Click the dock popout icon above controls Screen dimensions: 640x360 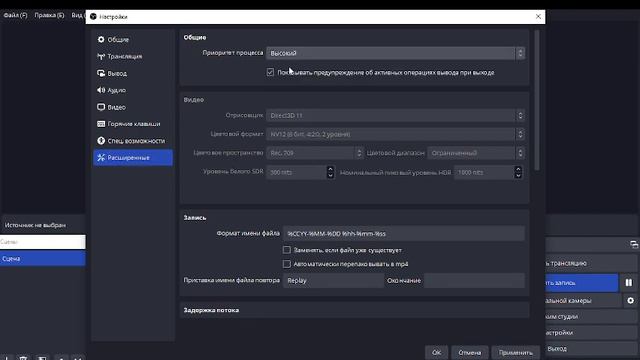click(x=633, y=244)
